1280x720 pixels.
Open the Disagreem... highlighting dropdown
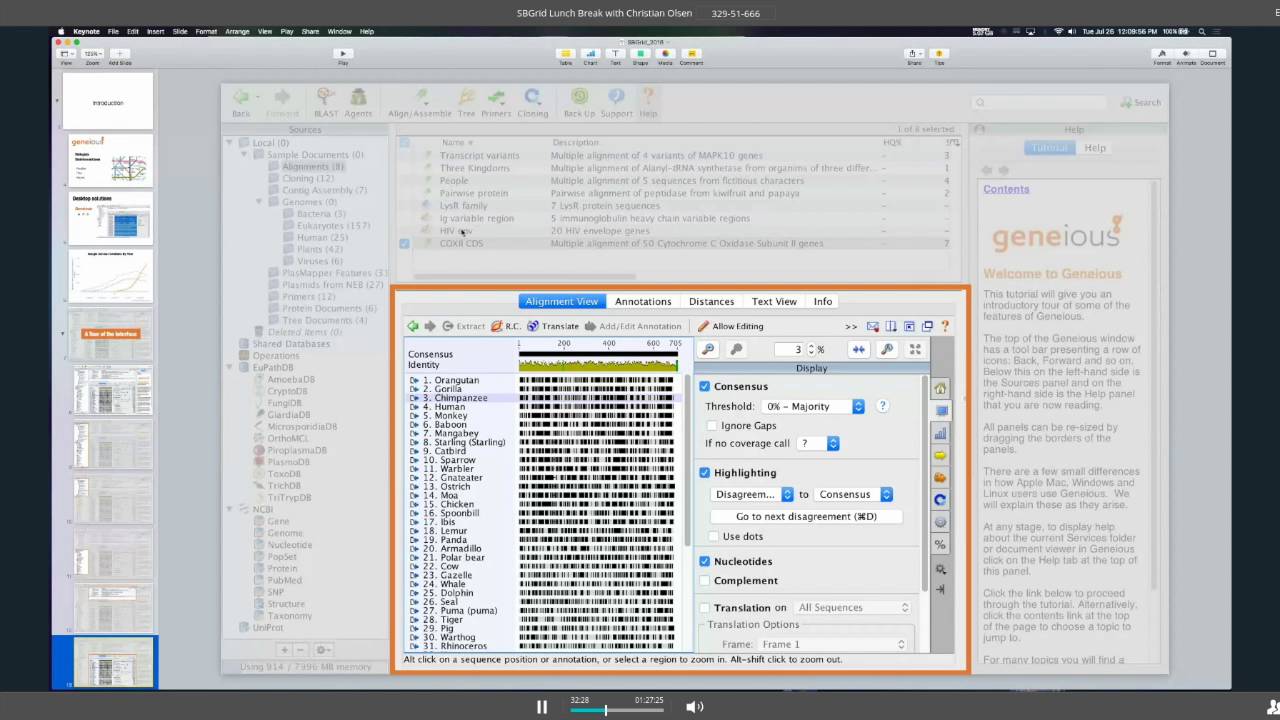752,494
